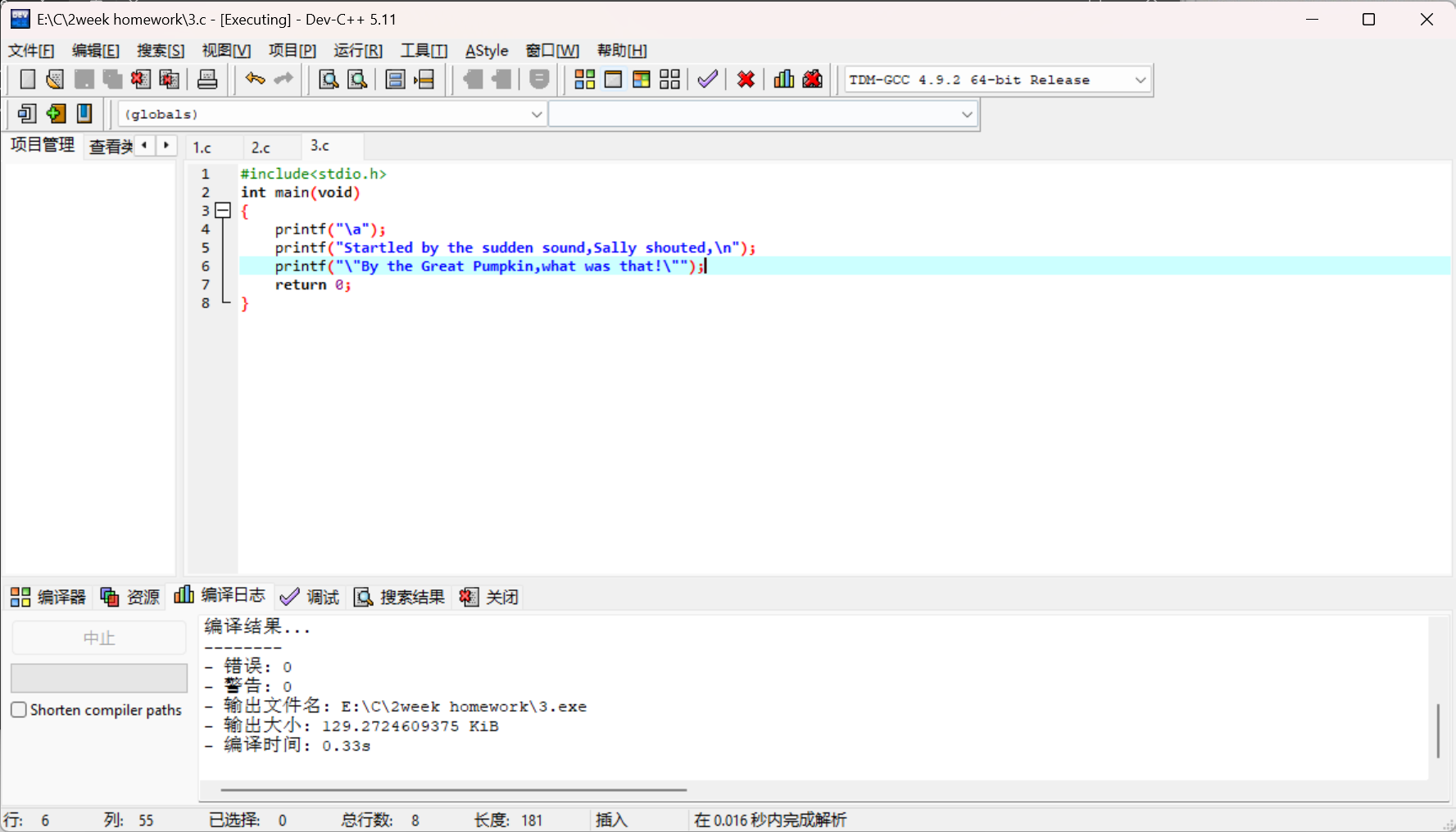Click the code line "return 0;"
Viewport: 1456px width, 832px height.
click(x=313, y=284)
